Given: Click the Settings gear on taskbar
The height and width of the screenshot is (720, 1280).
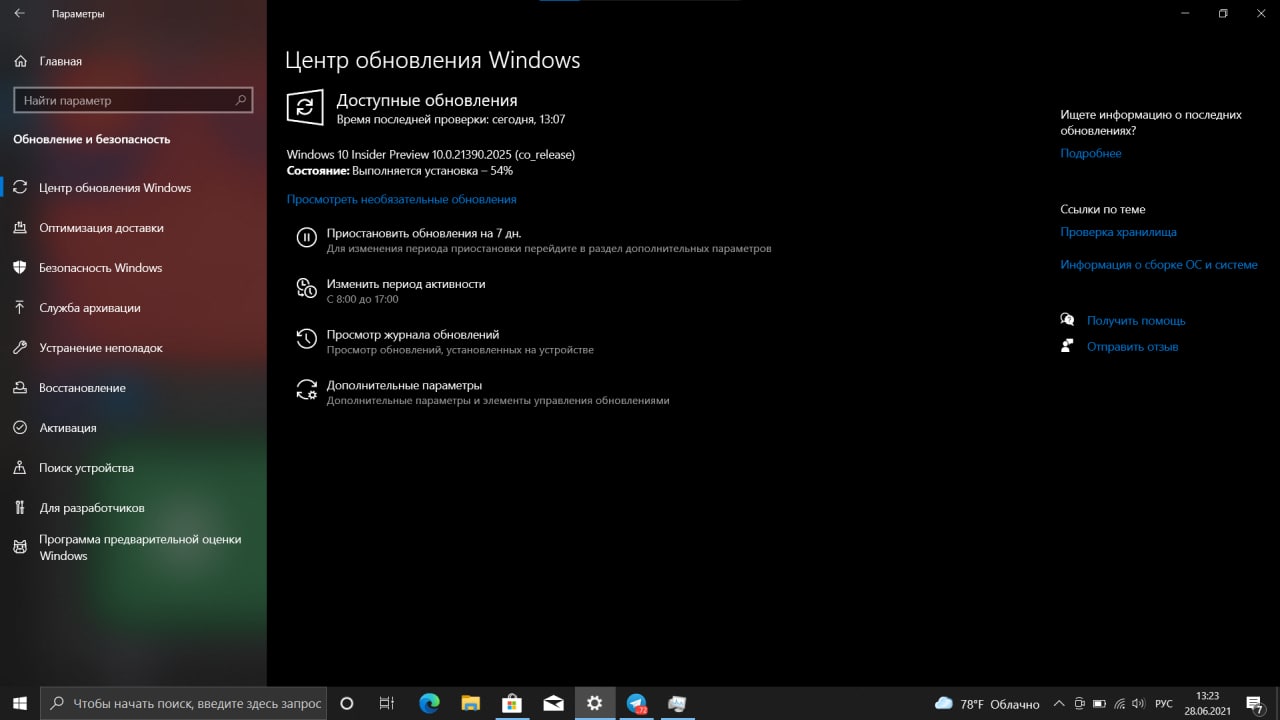Looking at the screenshot, I should (595, 703).
